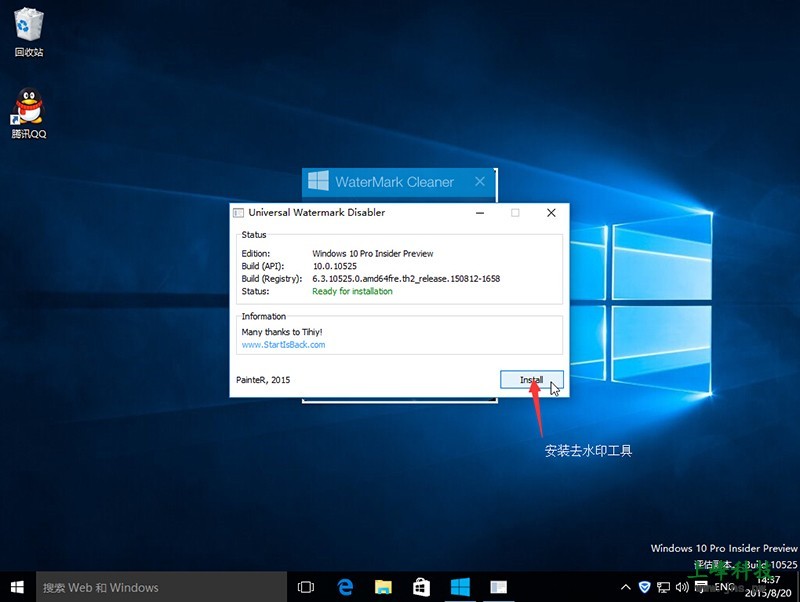Select the Tencent QQ desktop shortcut
Viewport: 800px width, 602px height.
pyautogui.click(x=29, y=113)
